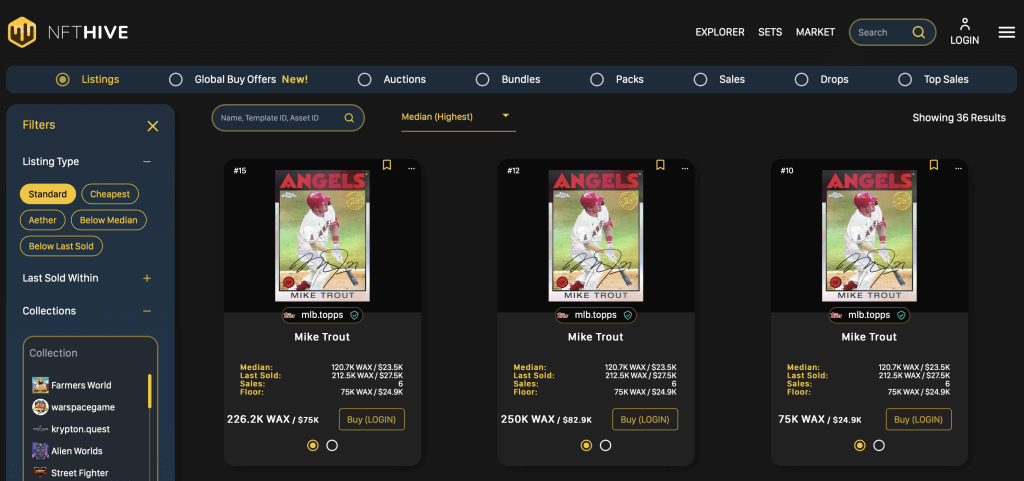Click Alien Worlds collection icon
This screenshot has width=1024, height=481.
[x=40, y=451]
